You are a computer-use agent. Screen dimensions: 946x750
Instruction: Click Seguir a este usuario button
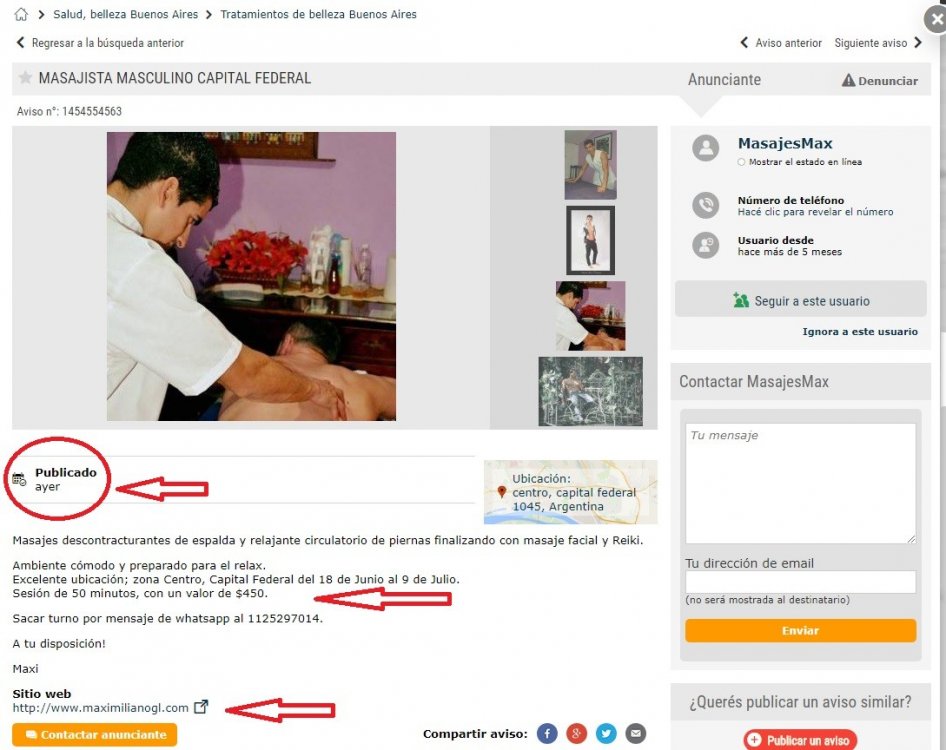click(x=801, y=300)
